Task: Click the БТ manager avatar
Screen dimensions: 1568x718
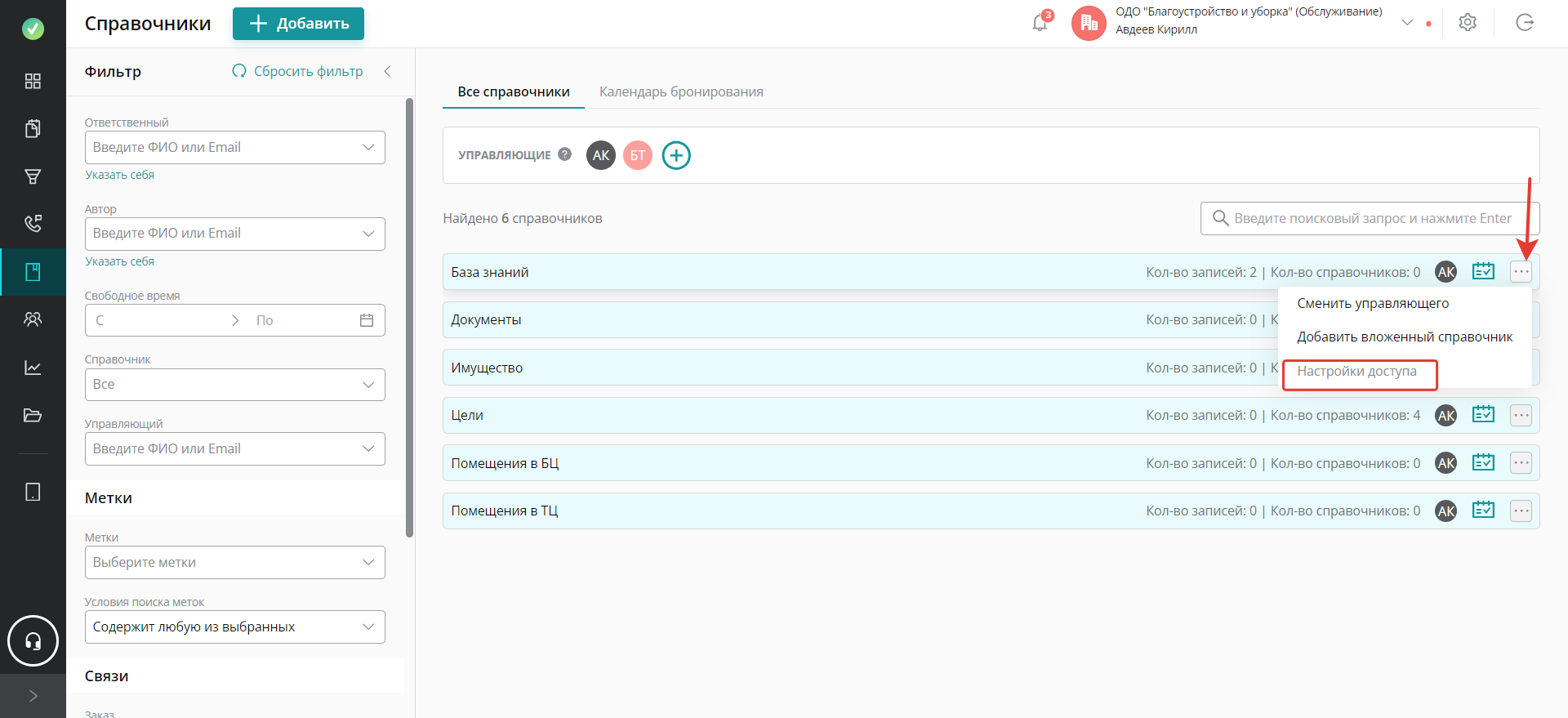Action: pos(638,155)
